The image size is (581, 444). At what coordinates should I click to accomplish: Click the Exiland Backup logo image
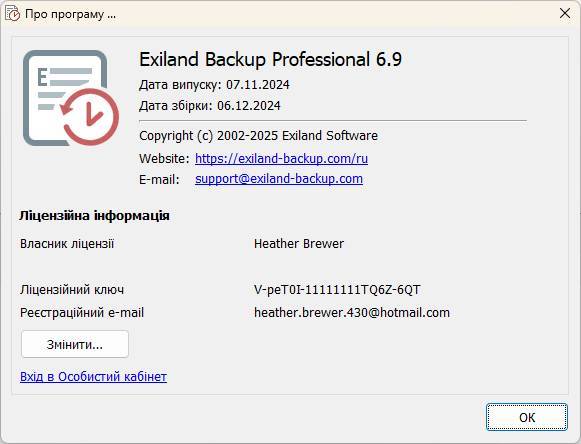tap(71, 98)
